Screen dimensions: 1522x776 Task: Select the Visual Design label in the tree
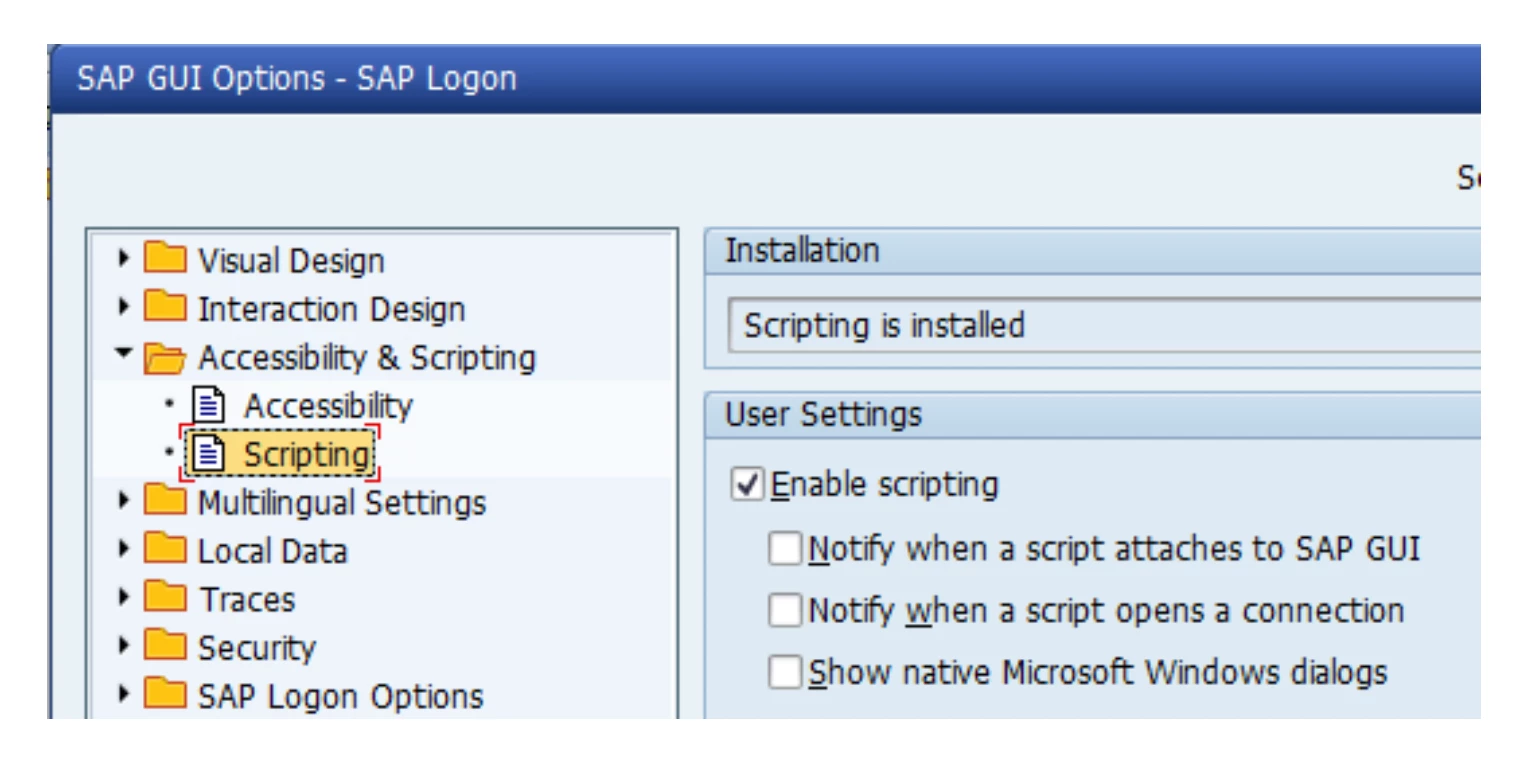coord(291,261)
